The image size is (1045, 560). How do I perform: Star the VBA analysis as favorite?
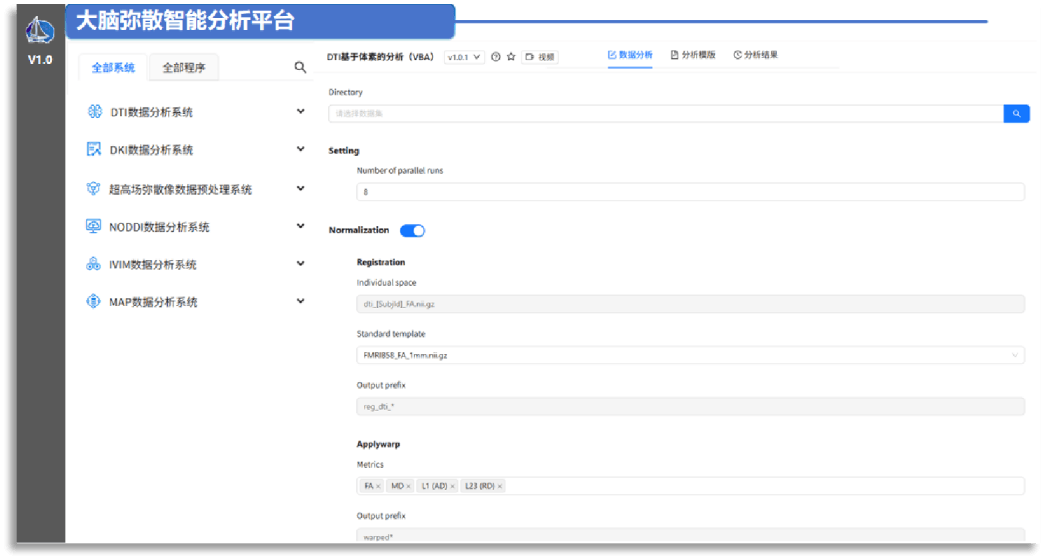511,57
